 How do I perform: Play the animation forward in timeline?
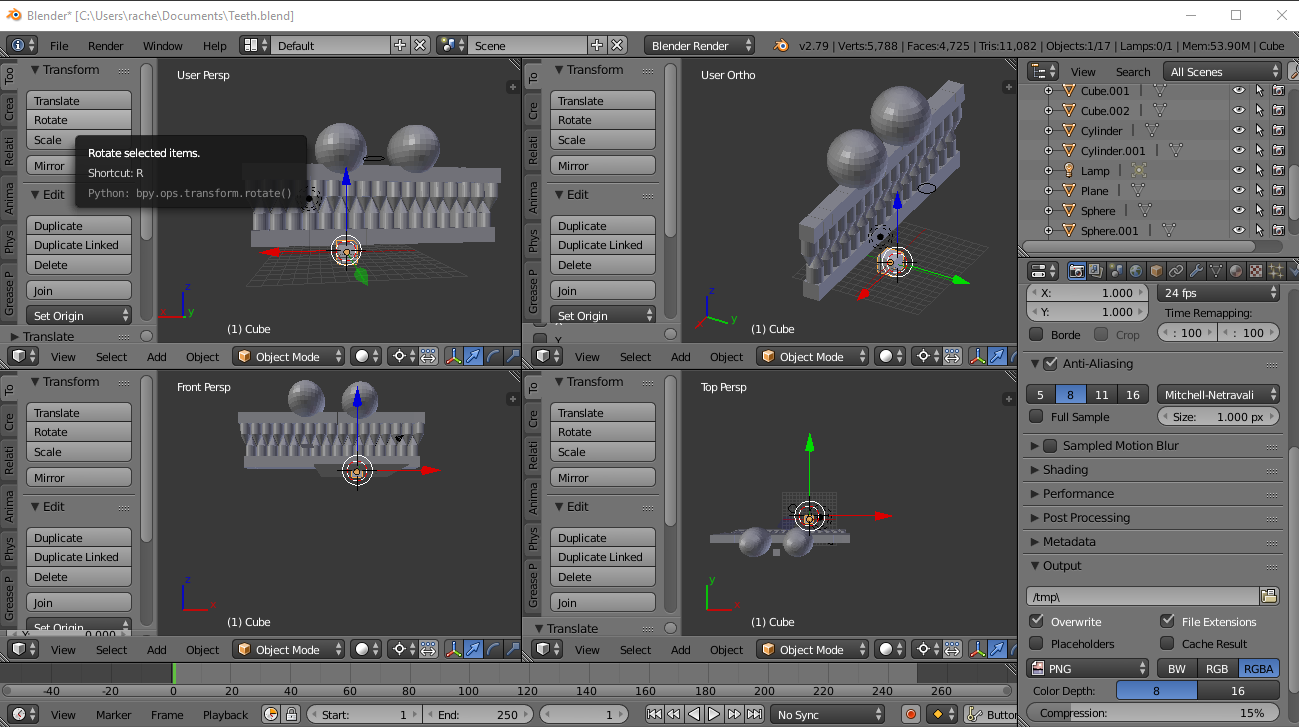(714, 714)
